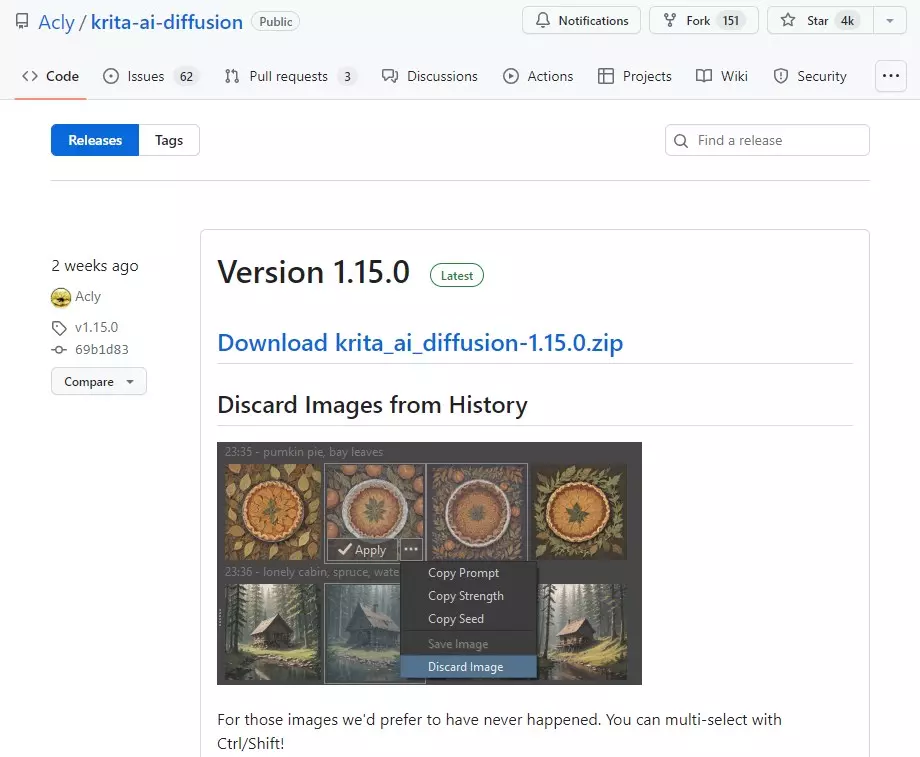The image size is (920, 757).
Task: Select the Releases button
Action: [95, 140]
